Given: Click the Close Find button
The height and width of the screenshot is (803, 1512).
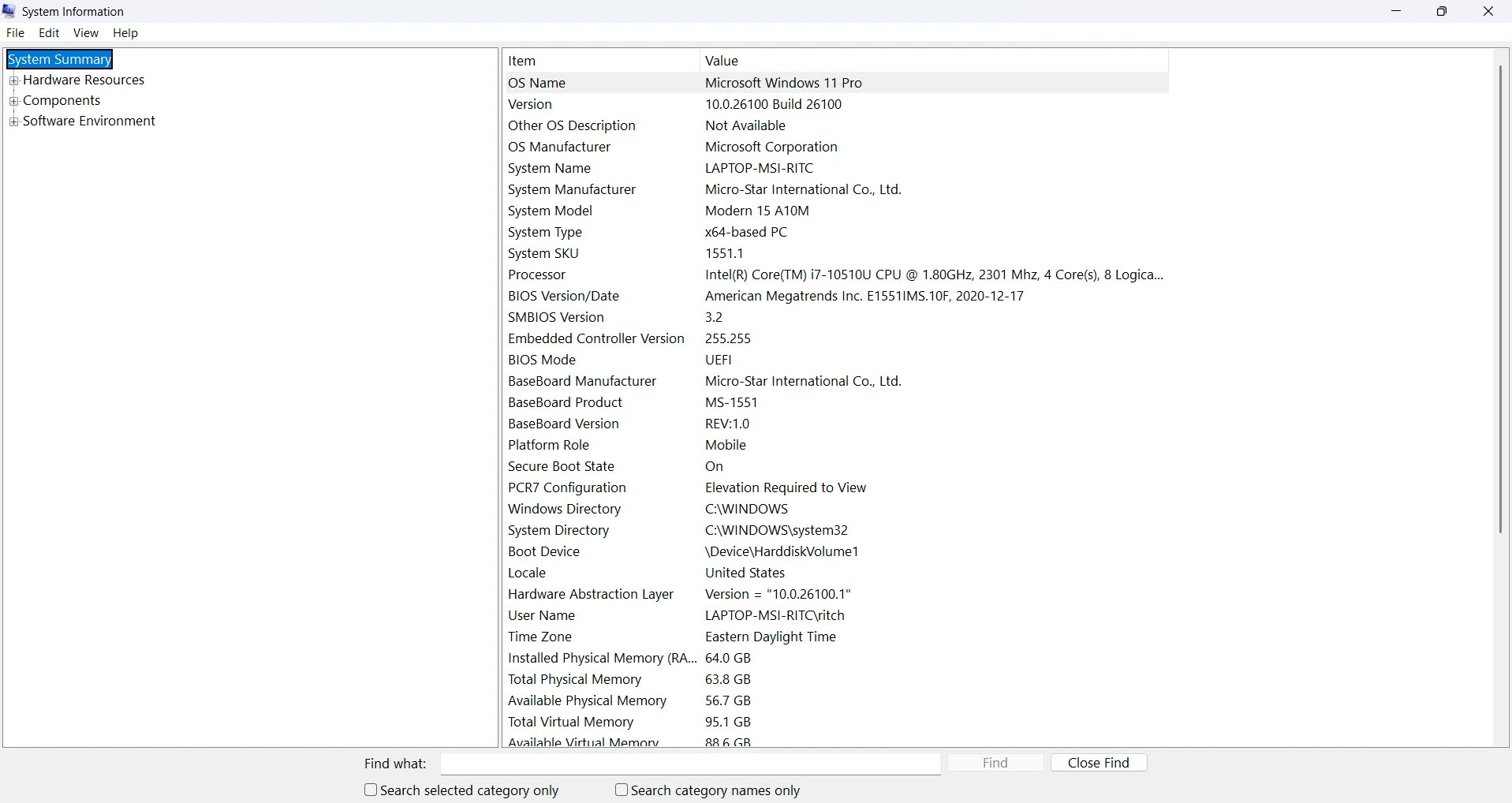Looking at the screenshot, I should [x=1098, y=763].
